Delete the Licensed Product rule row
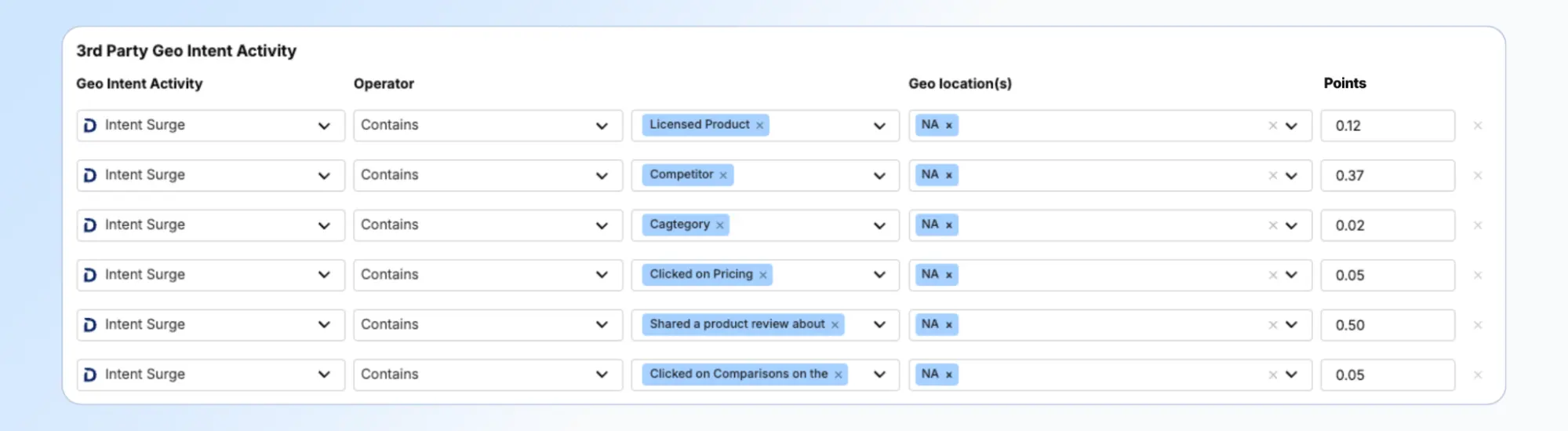The width and height of the screenshot is (1568, 431). pyautogui.click(x=1478, y=126)
